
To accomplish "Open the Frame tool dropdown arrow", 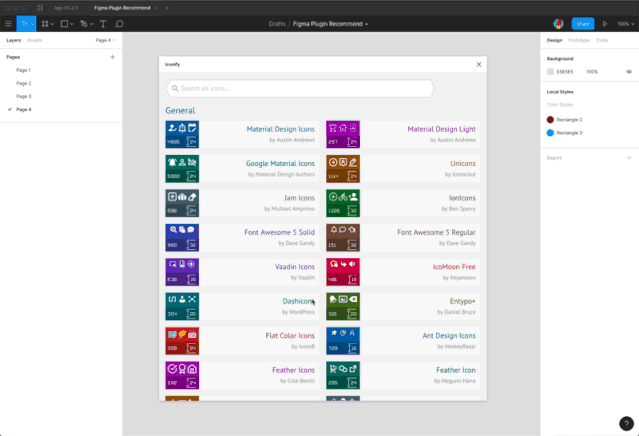I will (52, 24).
